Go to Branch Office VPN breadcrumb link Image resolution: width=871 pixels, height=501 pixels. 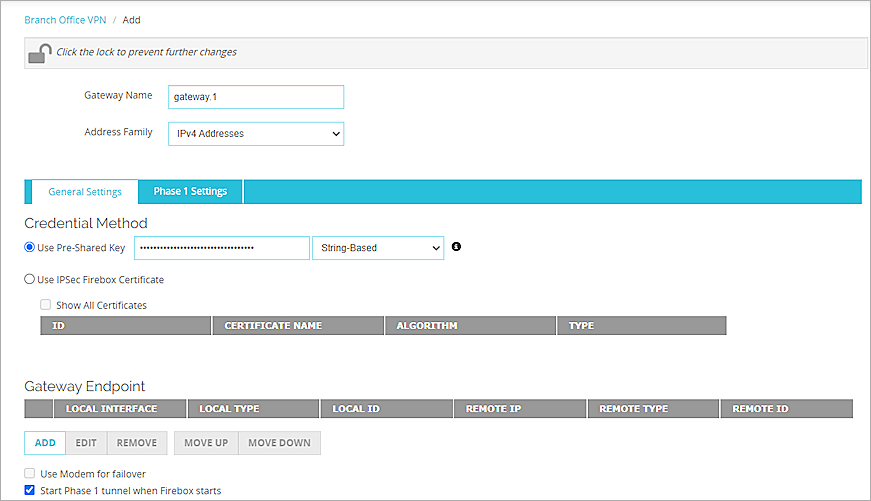pos(65,20)
